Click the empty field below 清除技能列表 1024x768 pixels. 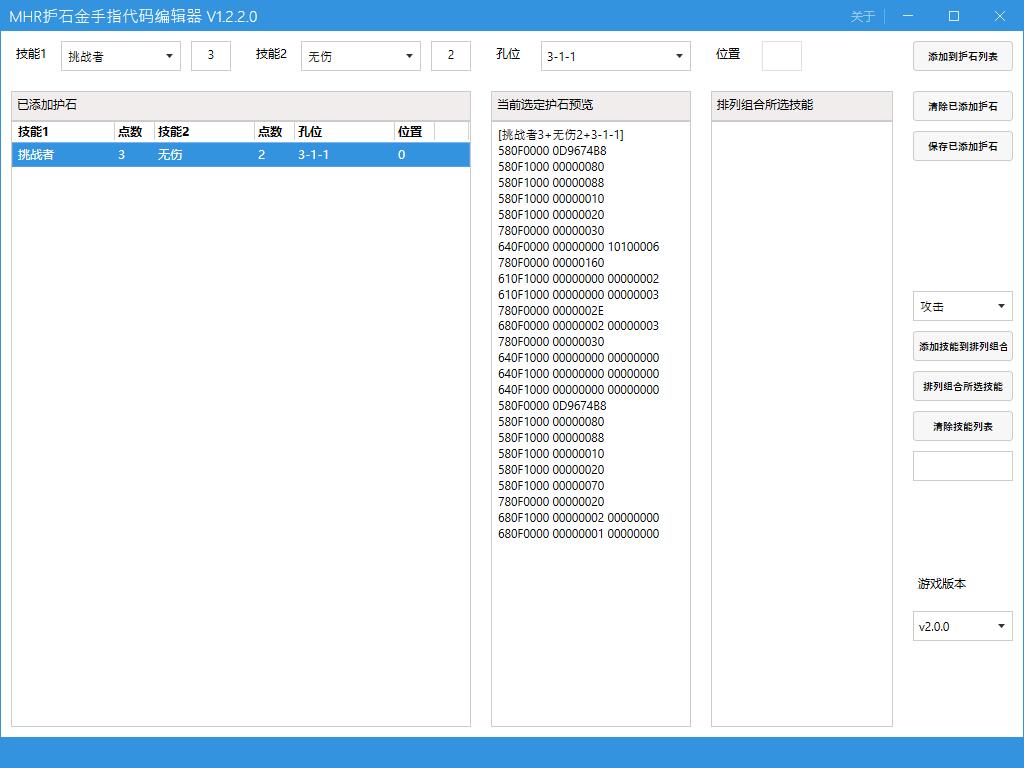coord(962,466)
